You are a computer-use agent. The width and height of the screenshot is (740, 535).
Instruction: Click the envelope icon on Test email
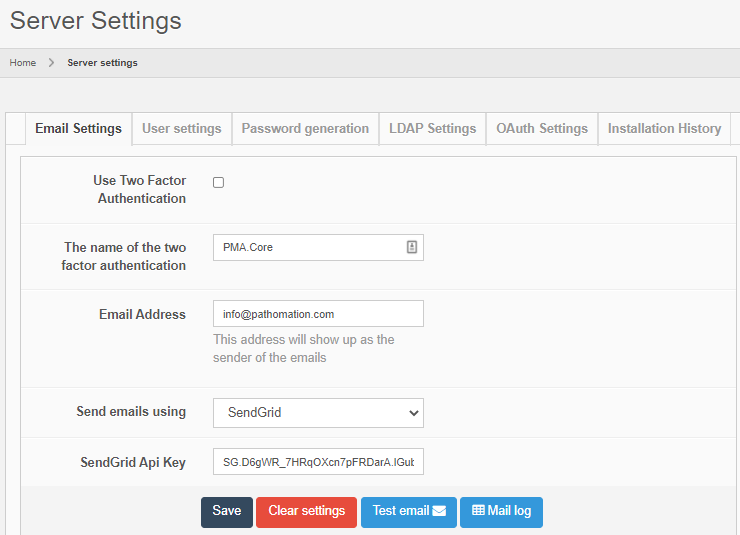pyautogui.click(x=439, y=511)
